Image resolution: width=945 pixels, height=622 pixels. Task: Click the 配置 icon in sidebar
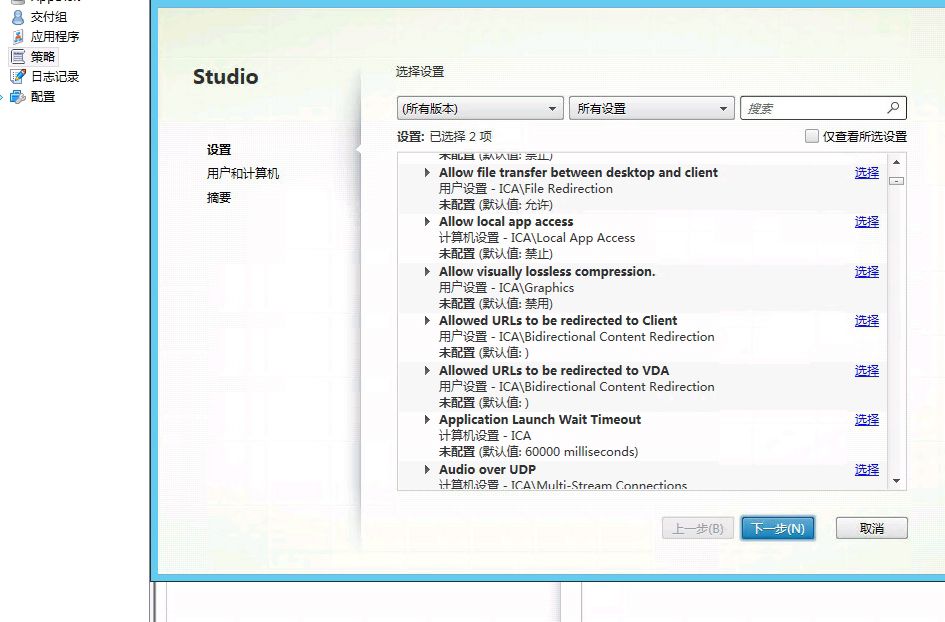tap(18, 97)
